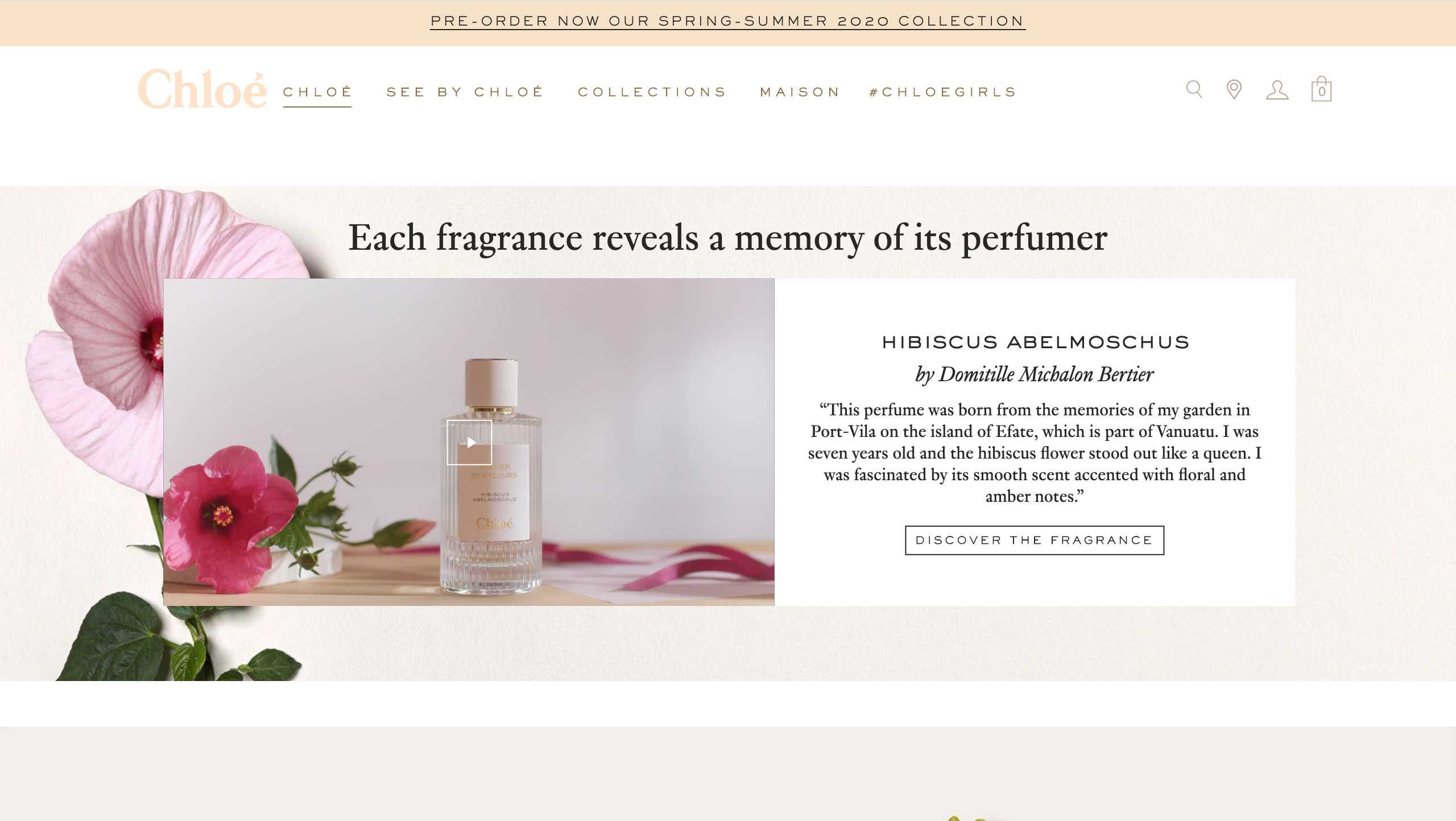Select the CHLOÉ navigation item
The width and height of the screenshot is (1456, 821).
click(x=317, y=92)
